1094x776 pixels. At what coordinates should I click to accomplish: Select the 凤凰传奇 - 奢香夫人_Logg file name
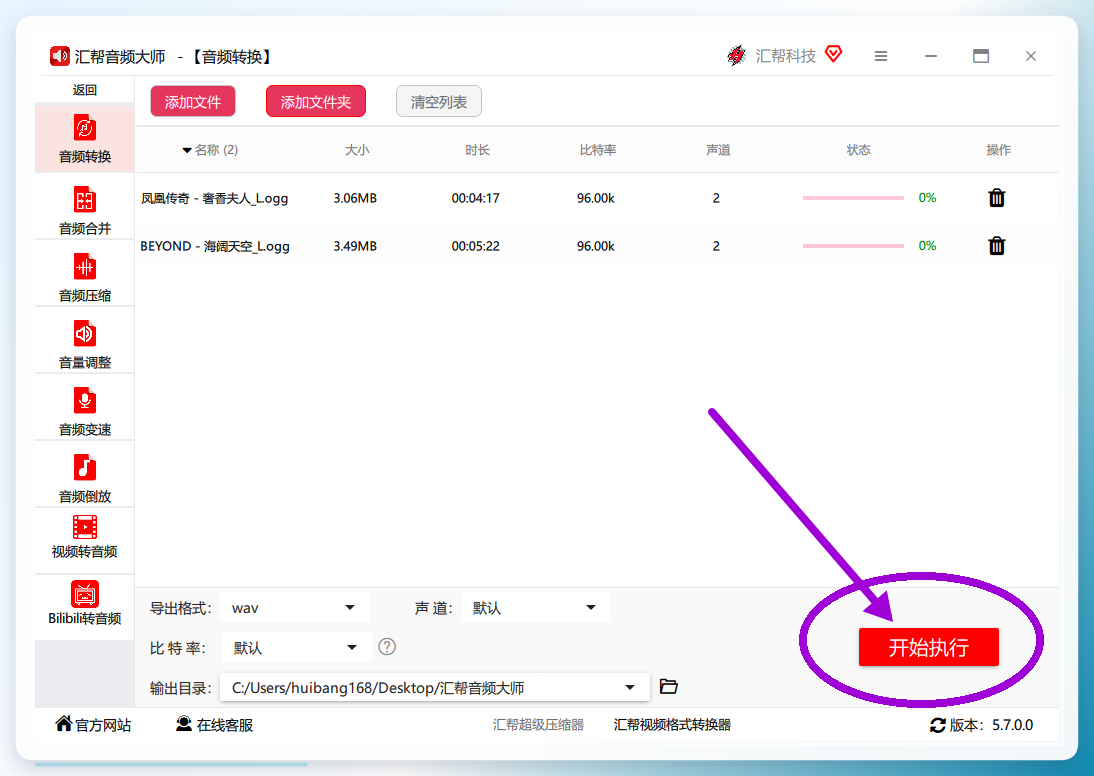[215, 198]
